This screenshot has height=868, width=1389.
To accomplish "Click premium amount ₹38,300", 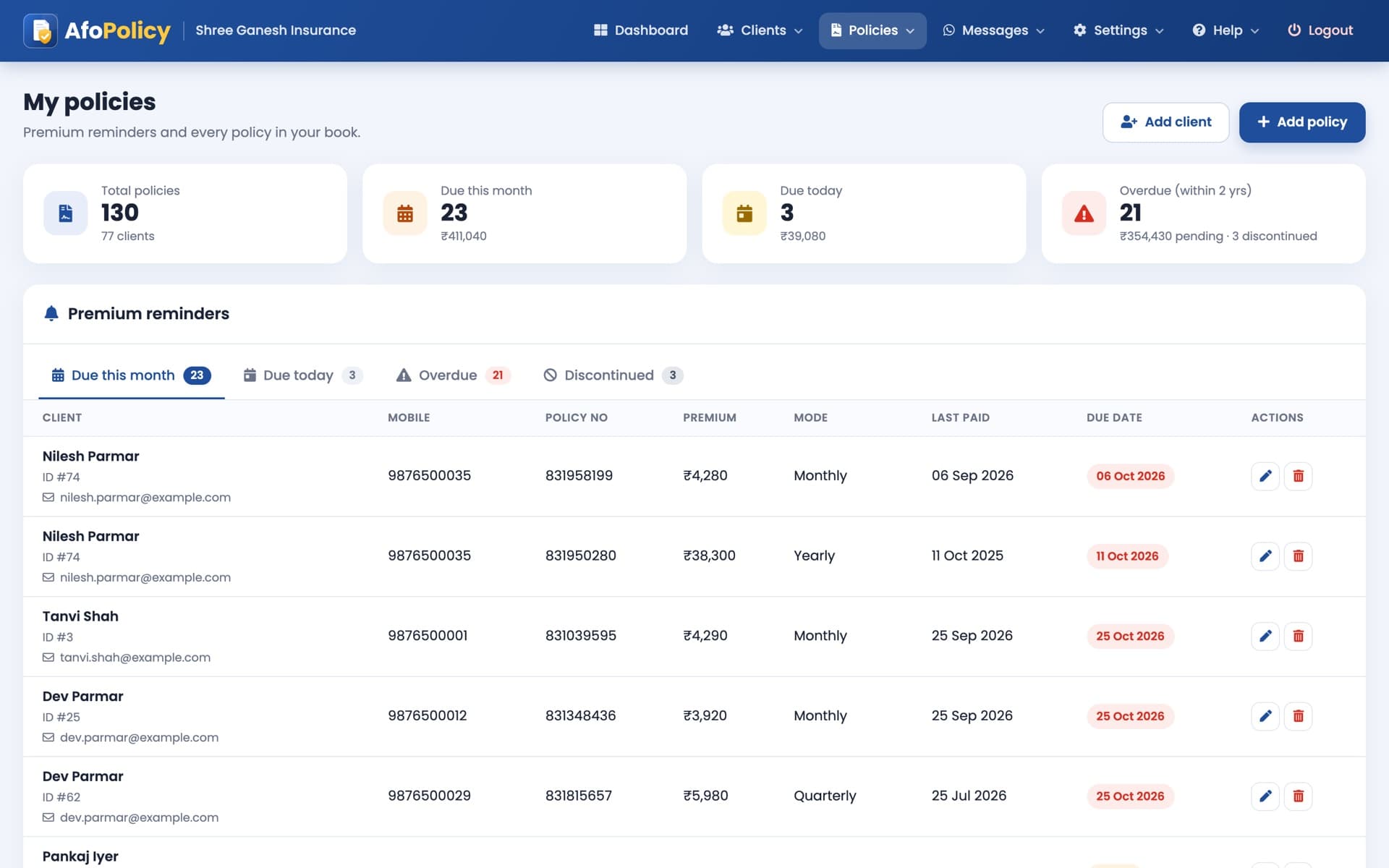I will point(709,556).
